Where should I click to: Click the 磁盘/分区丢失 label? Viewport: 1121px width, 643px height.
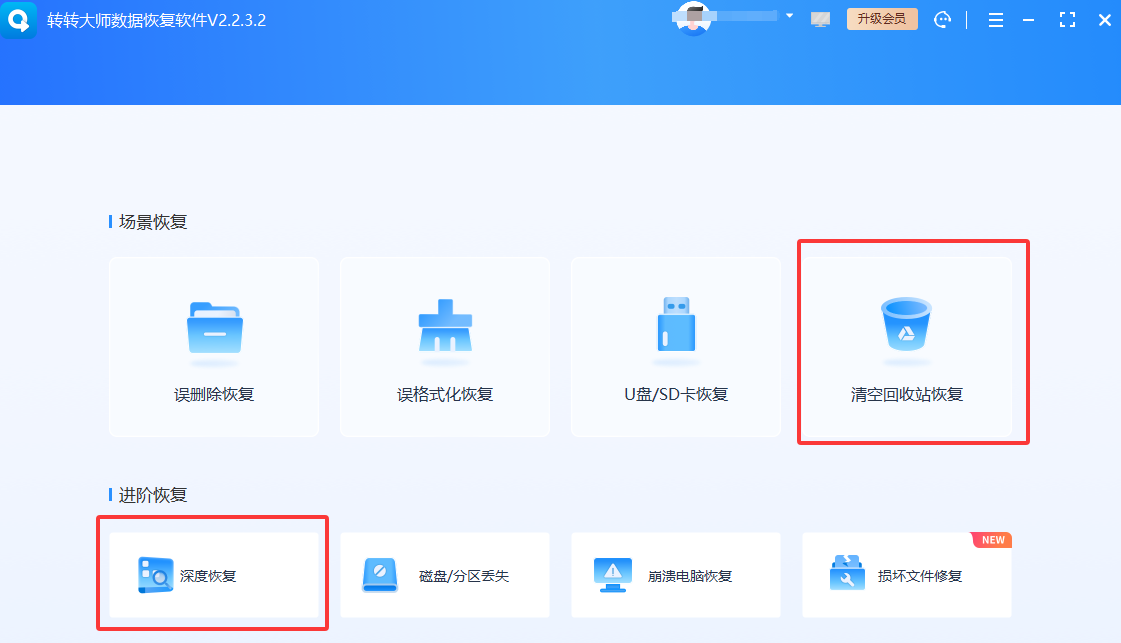[464, 576]
